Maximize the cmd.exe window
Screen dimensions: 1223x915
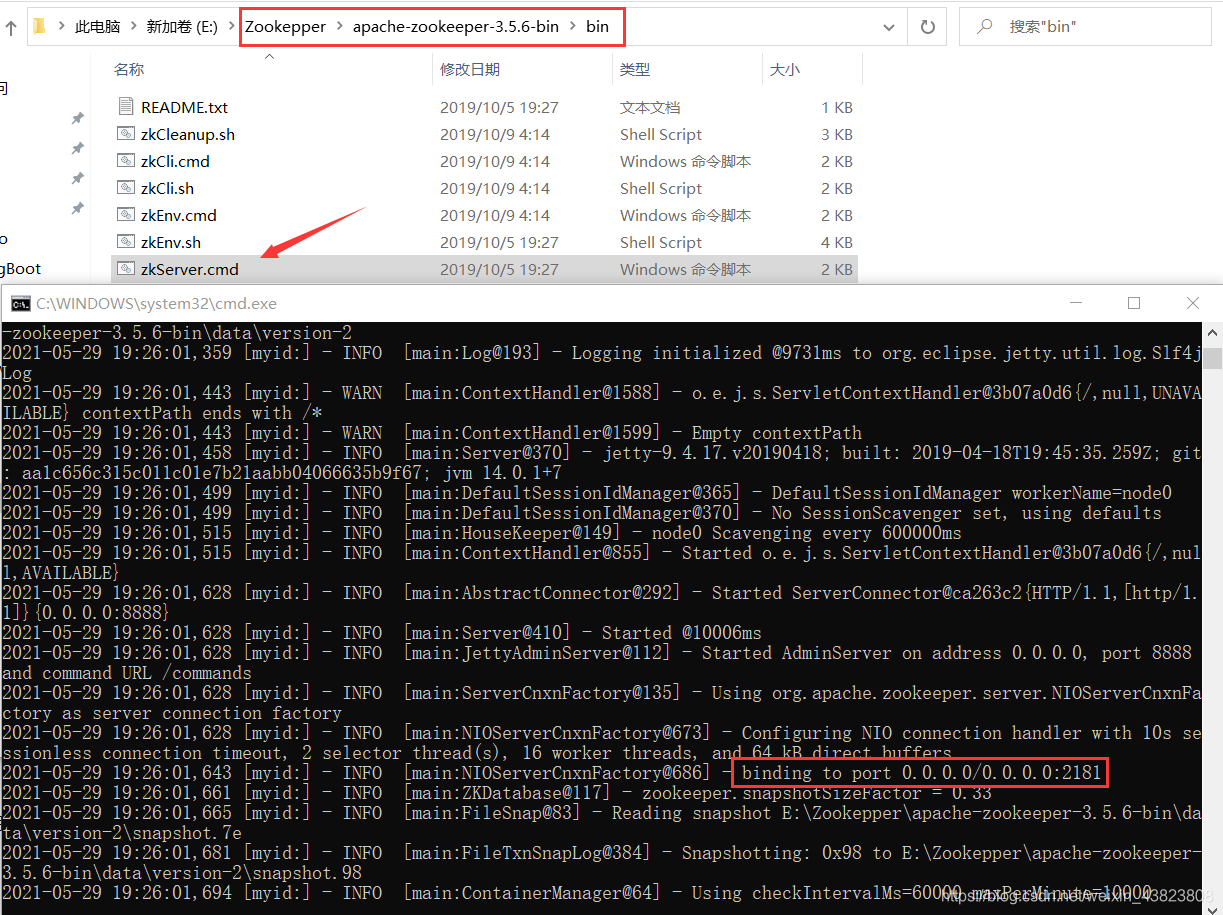[1134, 303]
